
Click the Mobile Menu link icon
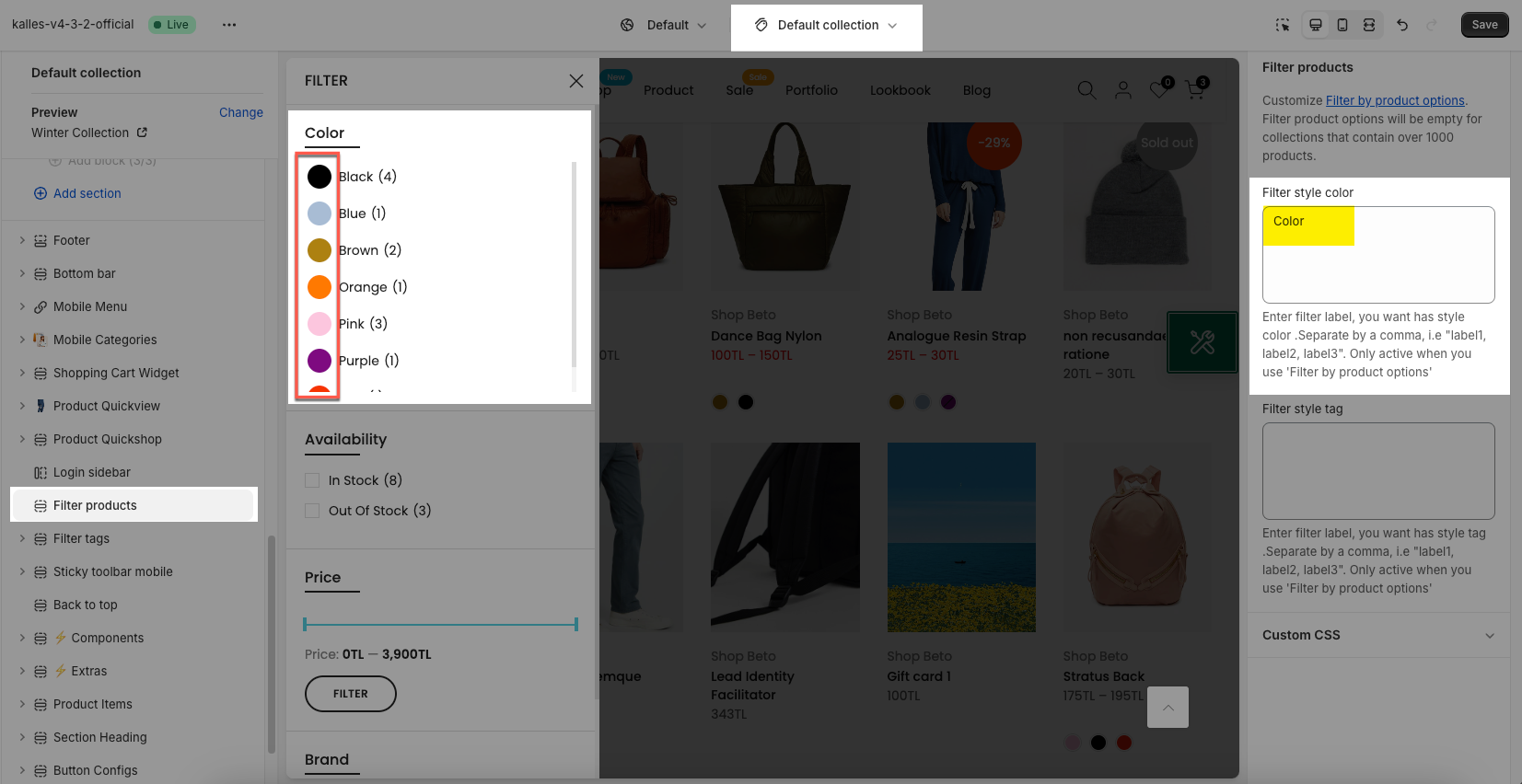41,307
